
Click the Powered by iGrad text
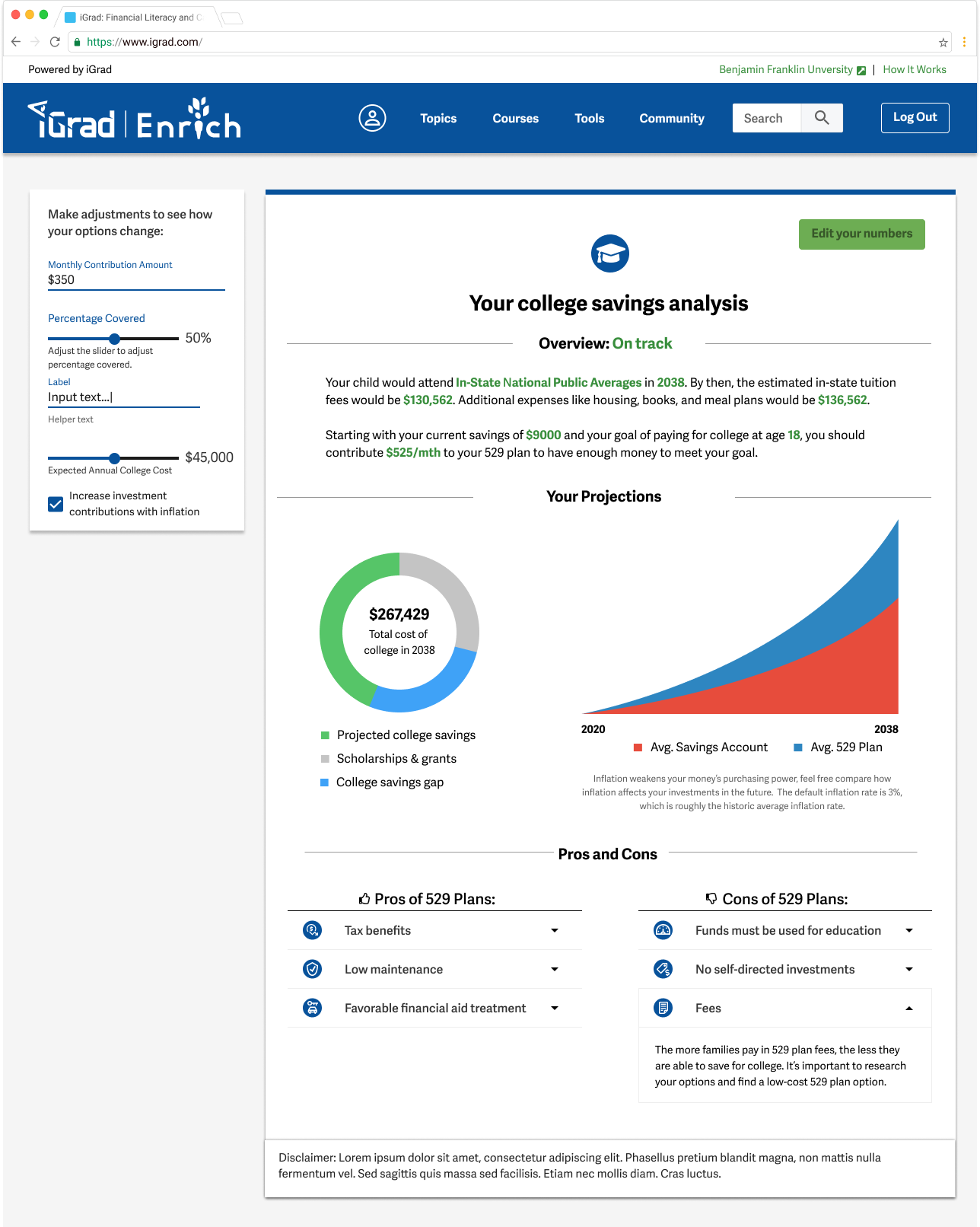coord(70,69)
